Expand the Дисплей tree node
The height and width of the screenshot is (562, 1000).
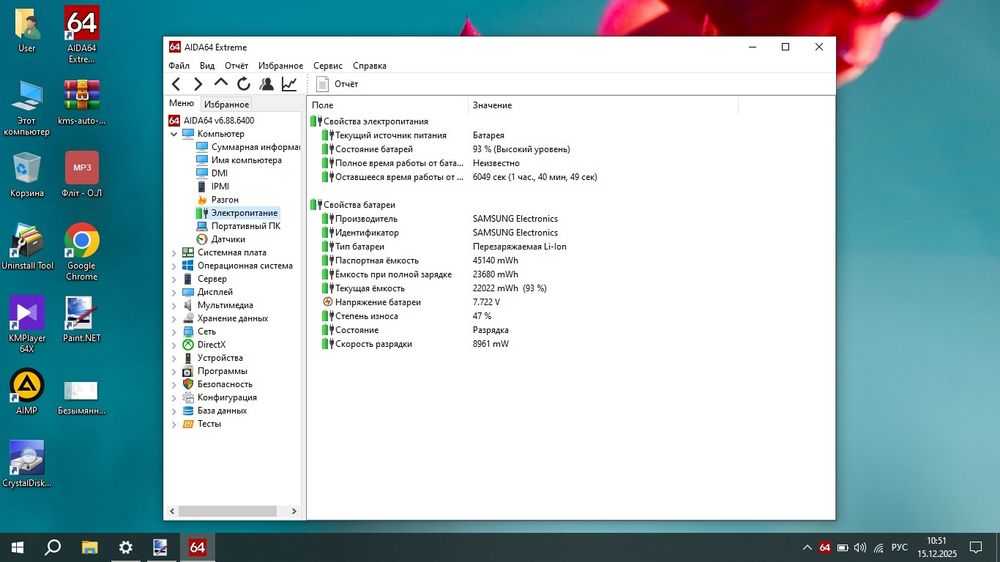click(173, 292)
